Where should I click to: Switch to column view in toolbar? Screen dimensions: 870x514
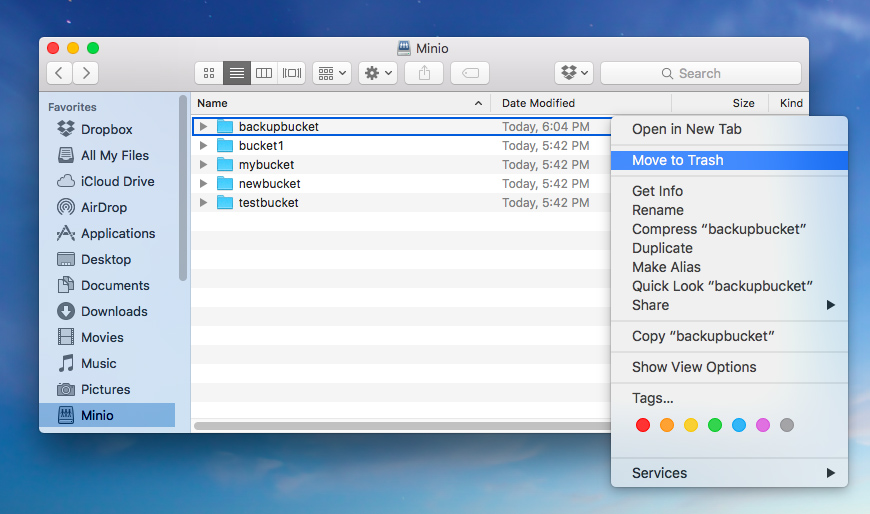click(264, 73)
